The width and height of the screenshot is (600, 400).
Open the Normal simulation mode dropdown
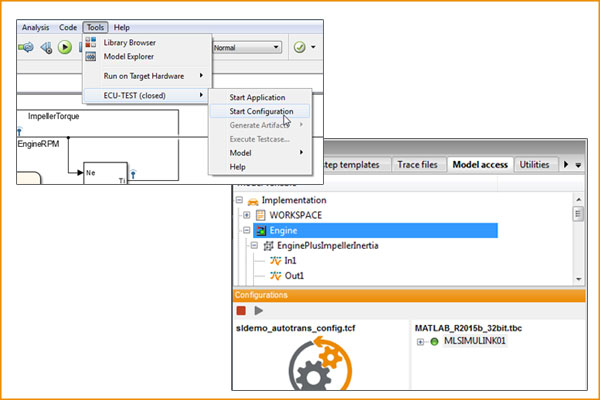click(x=246, y=47)
